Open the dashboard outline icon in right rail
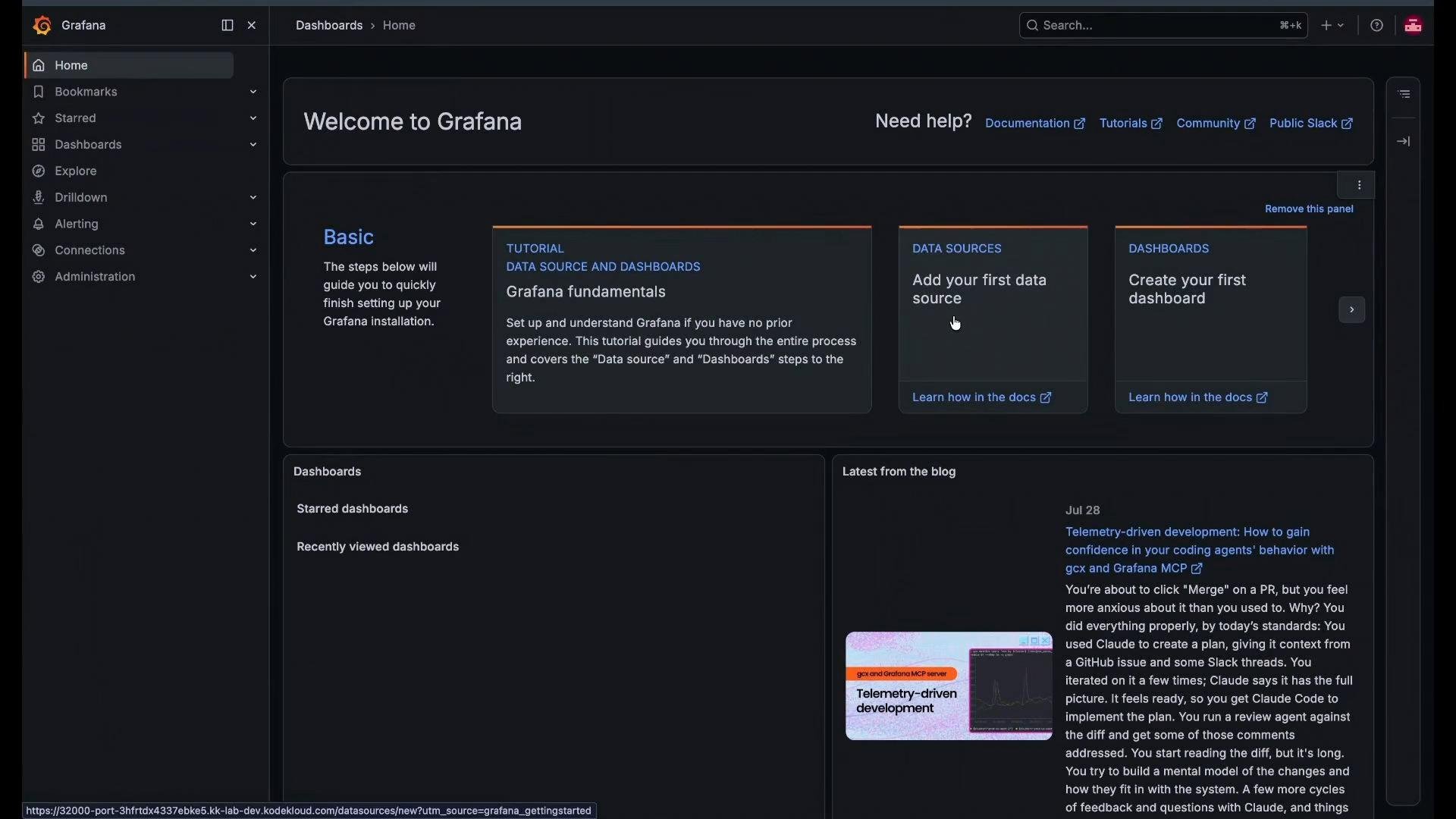The image size is (1456, 819). click(1405, 95)
